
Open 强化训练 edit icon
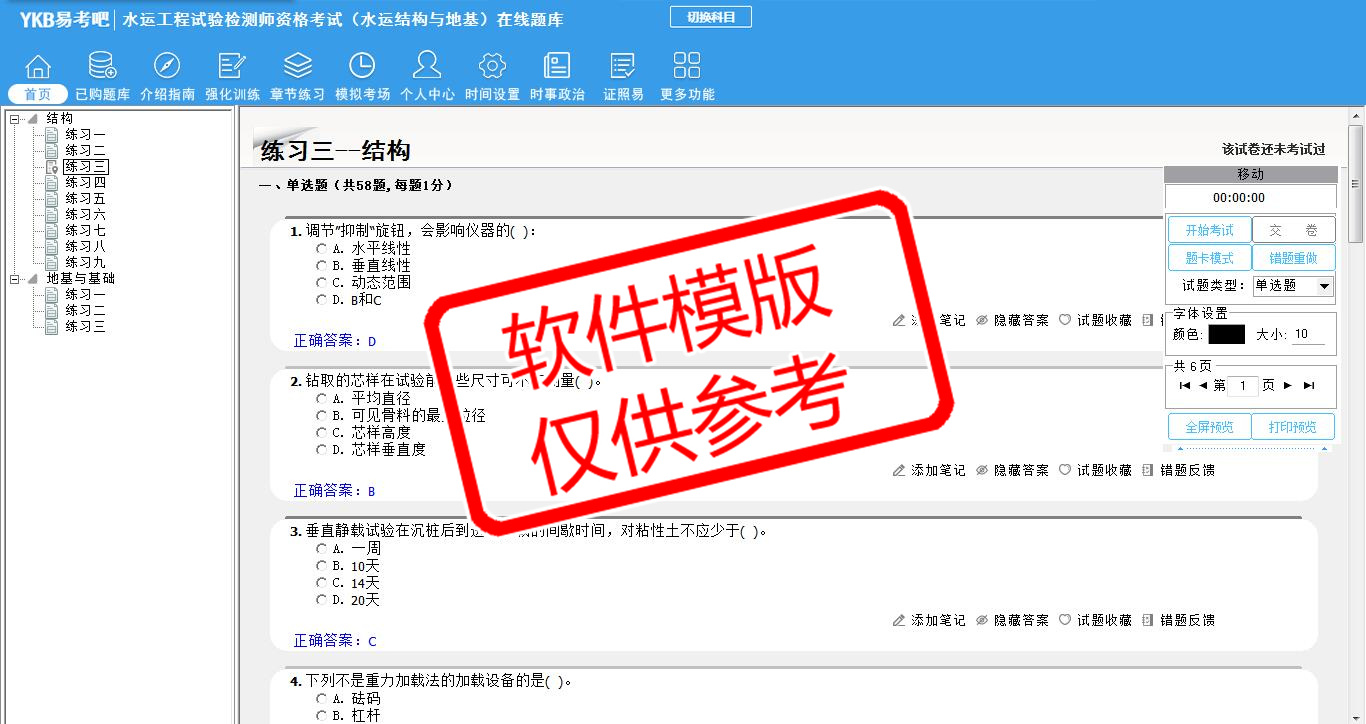232,67
